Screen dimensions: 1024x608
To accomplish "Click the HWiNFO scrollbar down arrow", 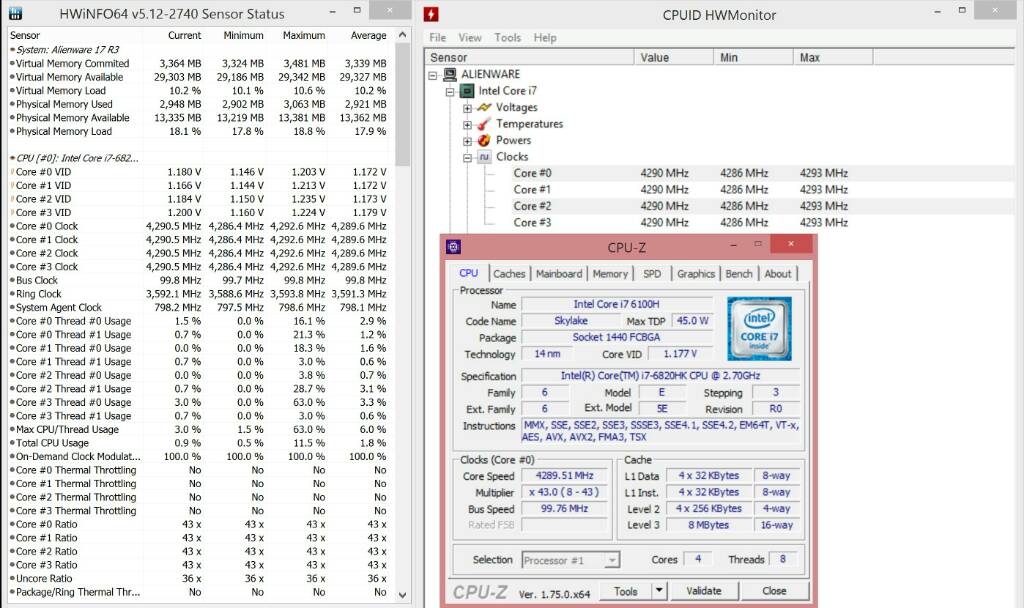I will tap(402, 594).
